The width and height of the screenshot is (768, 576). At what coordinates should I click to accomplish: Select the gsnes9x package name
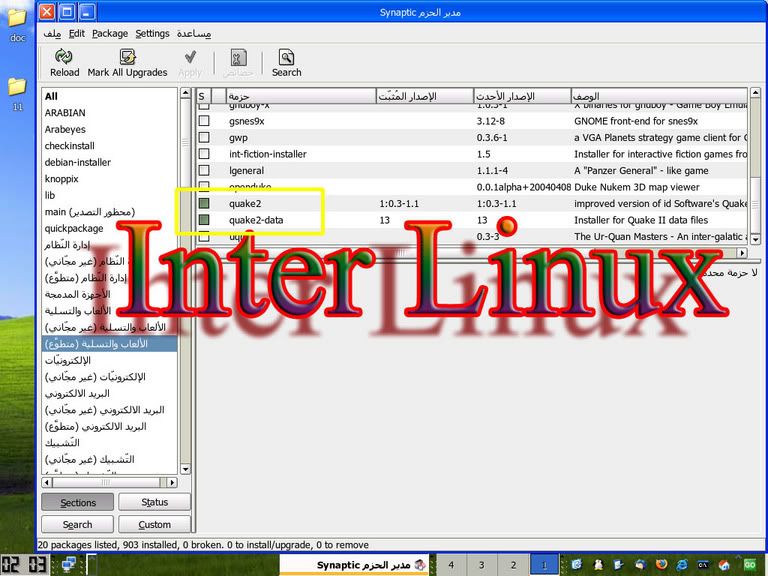point(246,121)
